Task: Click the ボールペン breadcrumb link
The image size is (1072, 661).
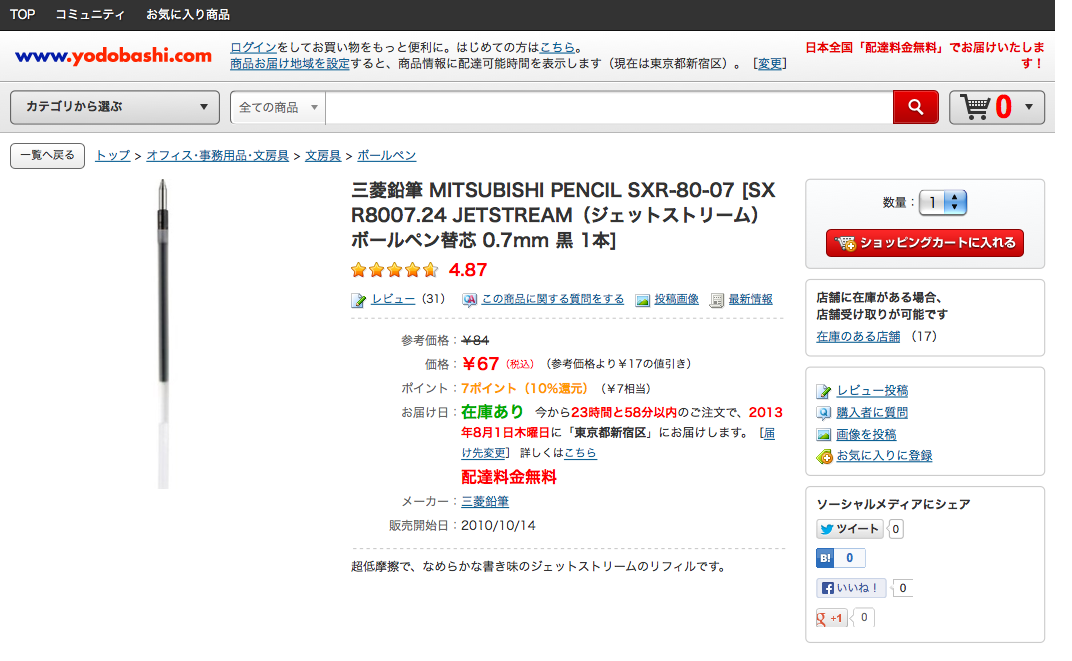Action: [x=386, y=156]
